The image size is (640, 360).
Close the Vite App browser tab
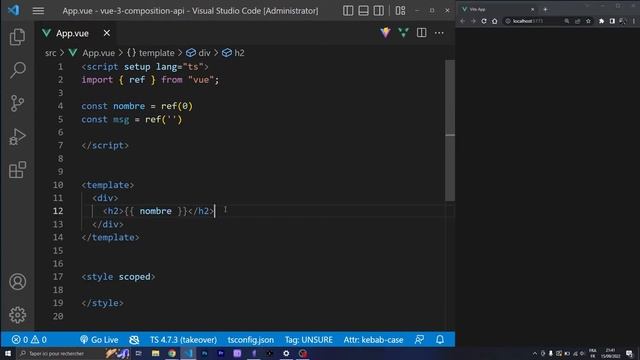pos(532,9)
